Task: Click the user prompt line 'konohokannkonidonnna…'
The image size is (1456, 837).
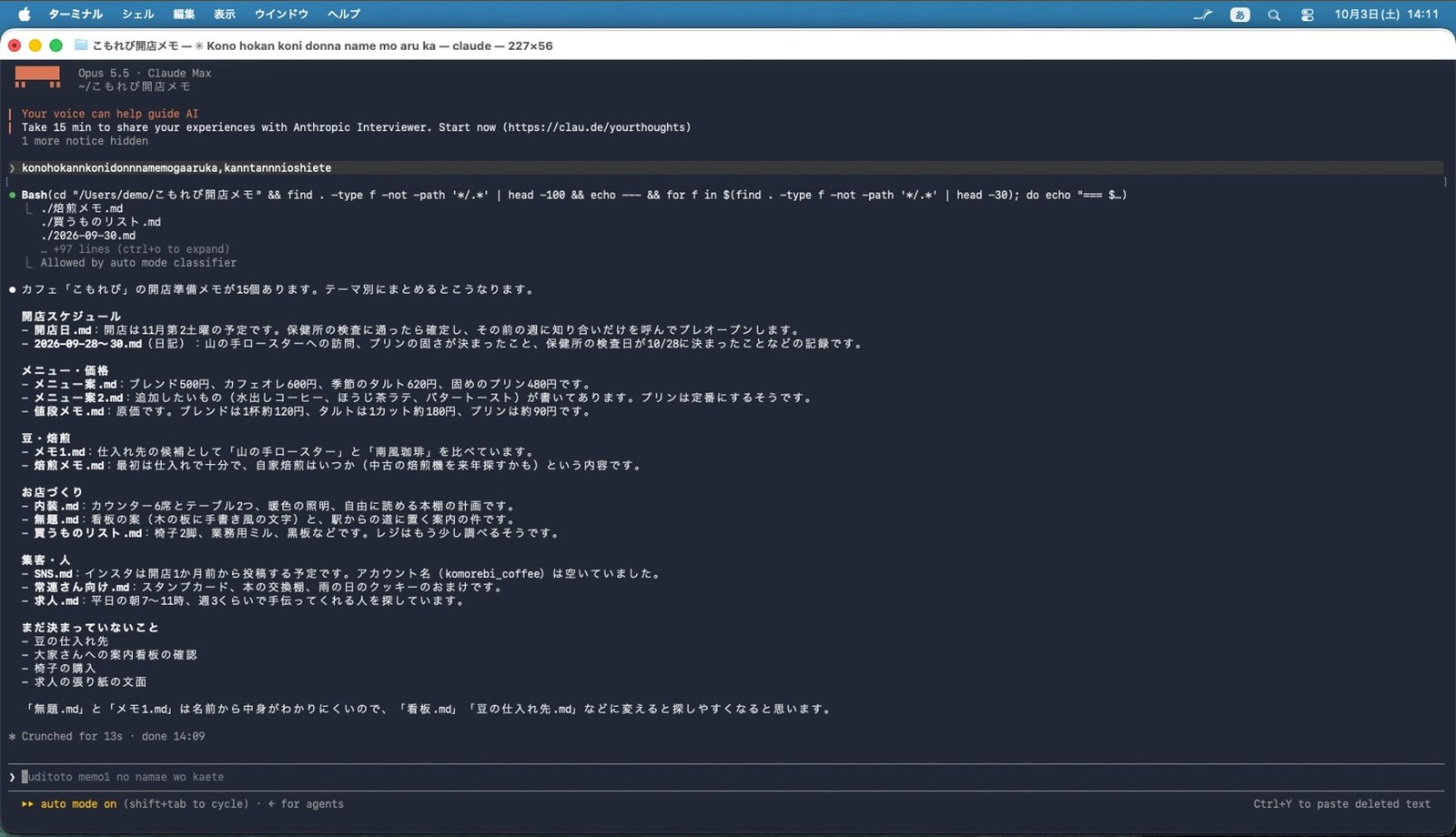Action: coord(726,168)
